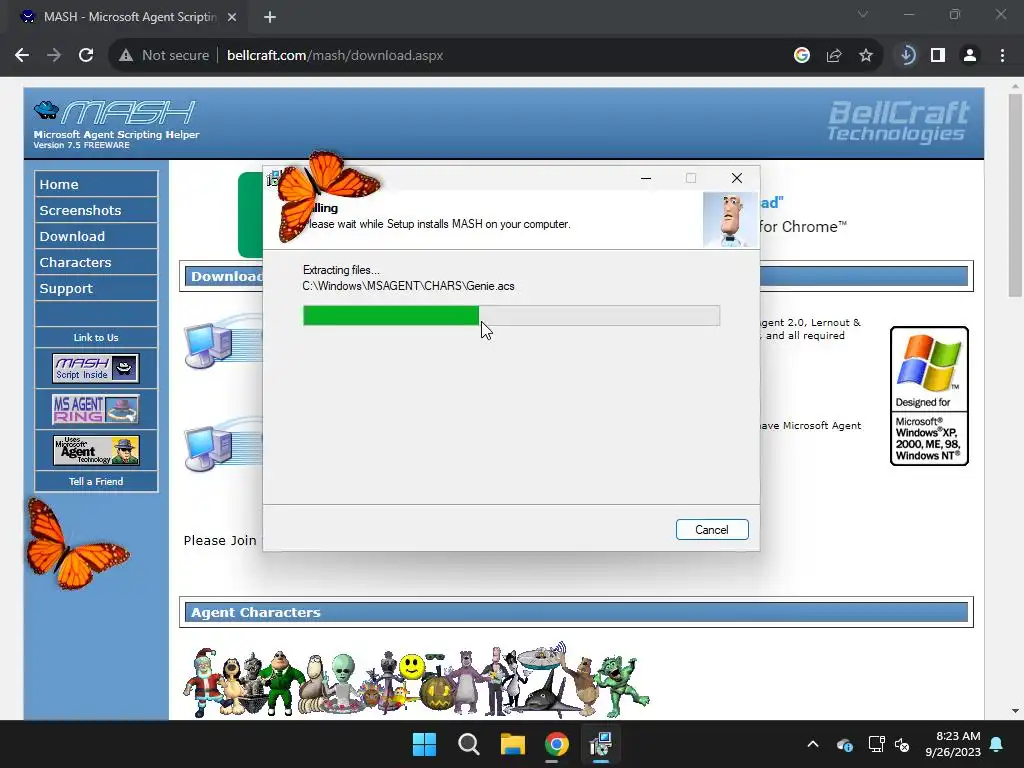Bookmark this page with star icon

tap(866, 56)
